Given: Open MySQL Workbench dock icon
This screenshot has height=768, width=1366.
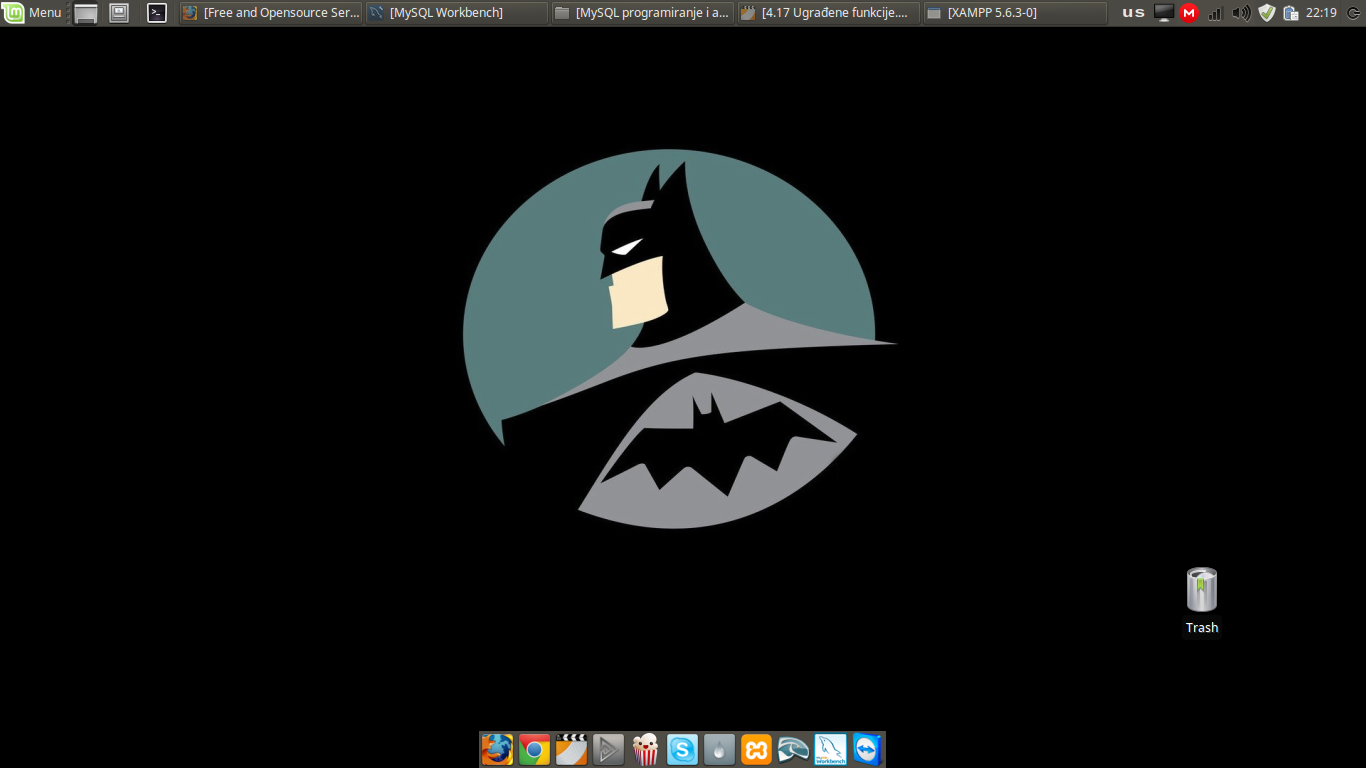Looking at the screenshot, I should pyautogui.click(x=830, y=749).
